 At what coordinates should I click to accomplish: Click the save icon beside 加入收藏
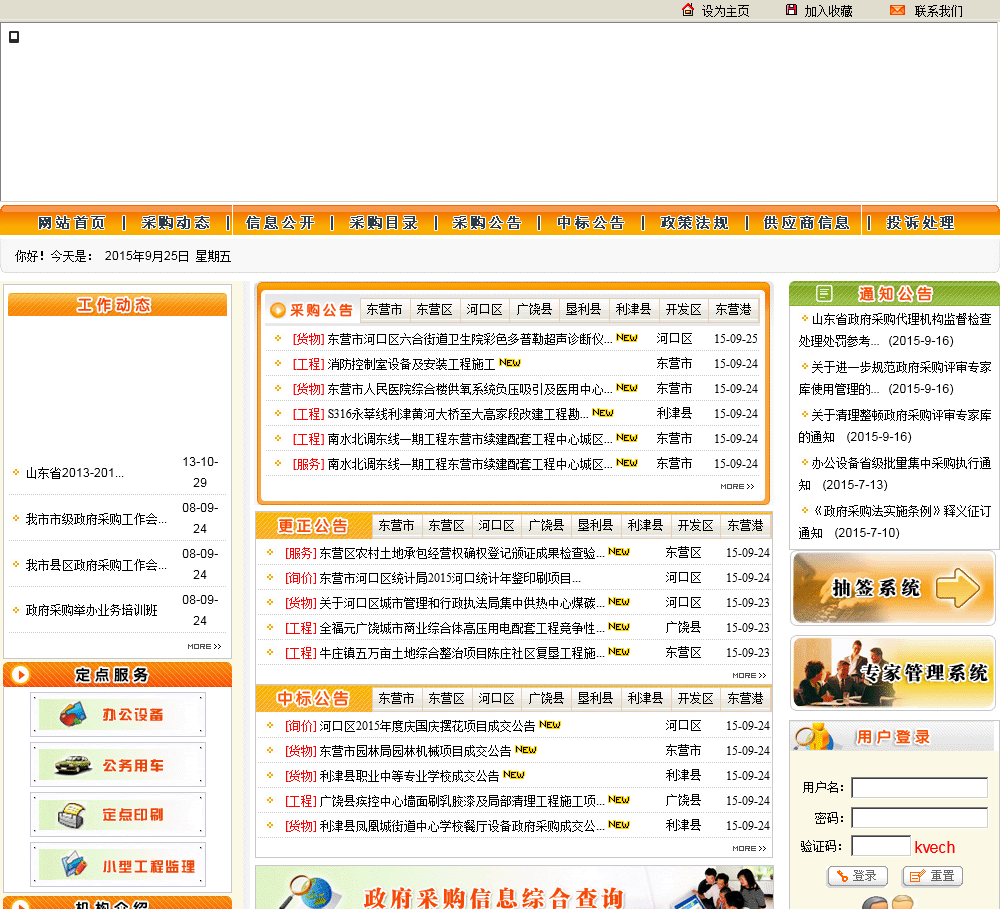792,10
